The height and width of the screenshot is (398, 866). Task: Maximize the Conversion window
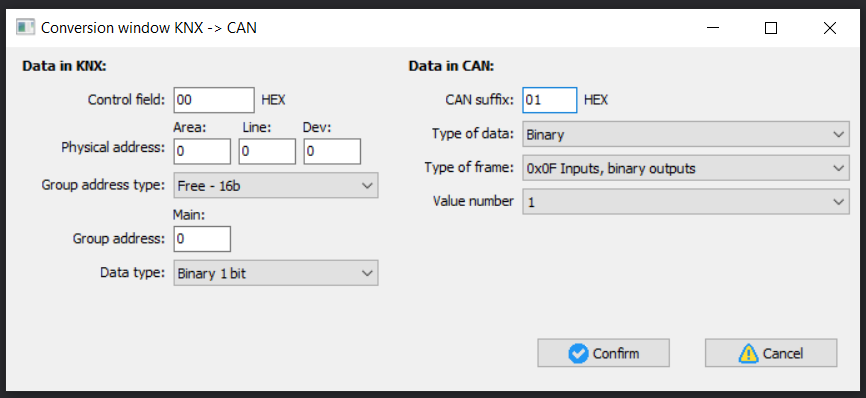point(771,28)
